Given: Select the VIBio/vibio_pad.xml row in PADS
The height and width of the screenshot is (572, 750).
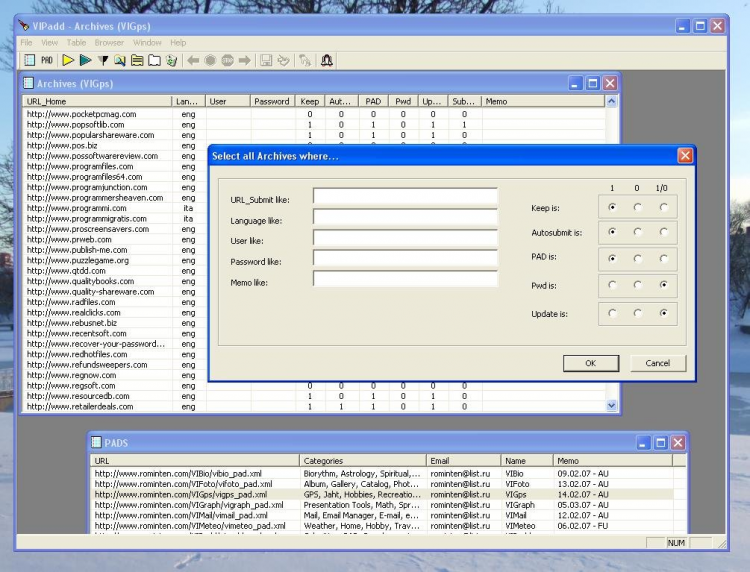Looking at the screenshot, I should [382, 473].
